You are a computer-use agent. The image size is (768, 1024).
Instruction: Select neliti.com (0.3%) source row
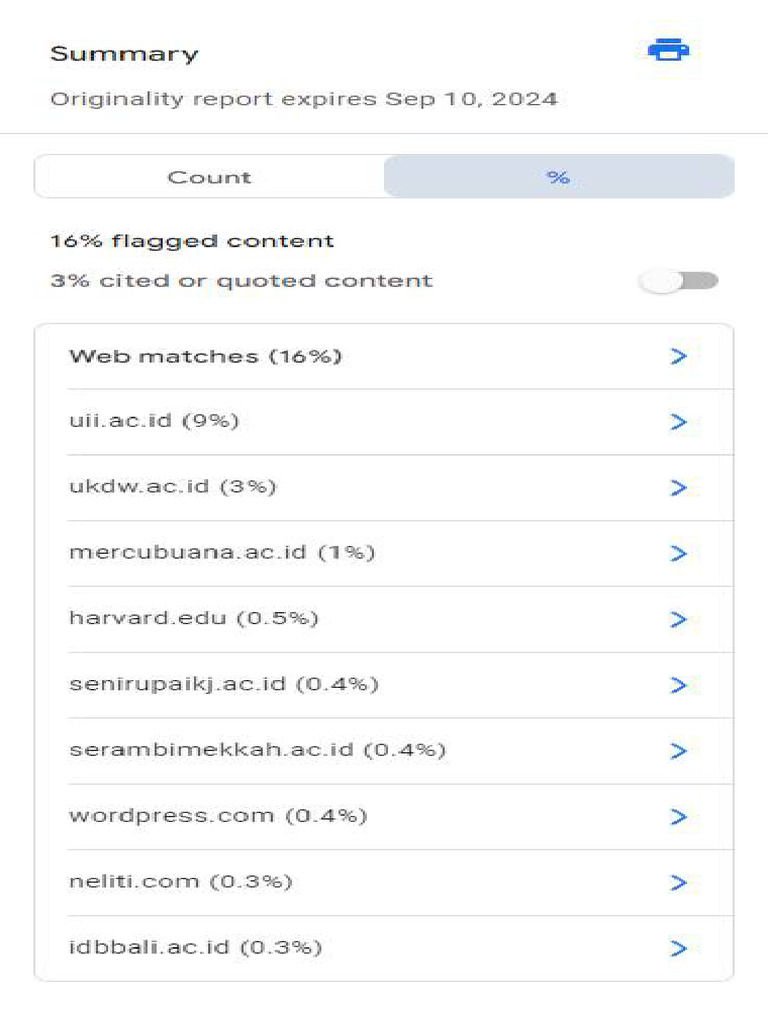pyautogui.click(x=180, y=882)
